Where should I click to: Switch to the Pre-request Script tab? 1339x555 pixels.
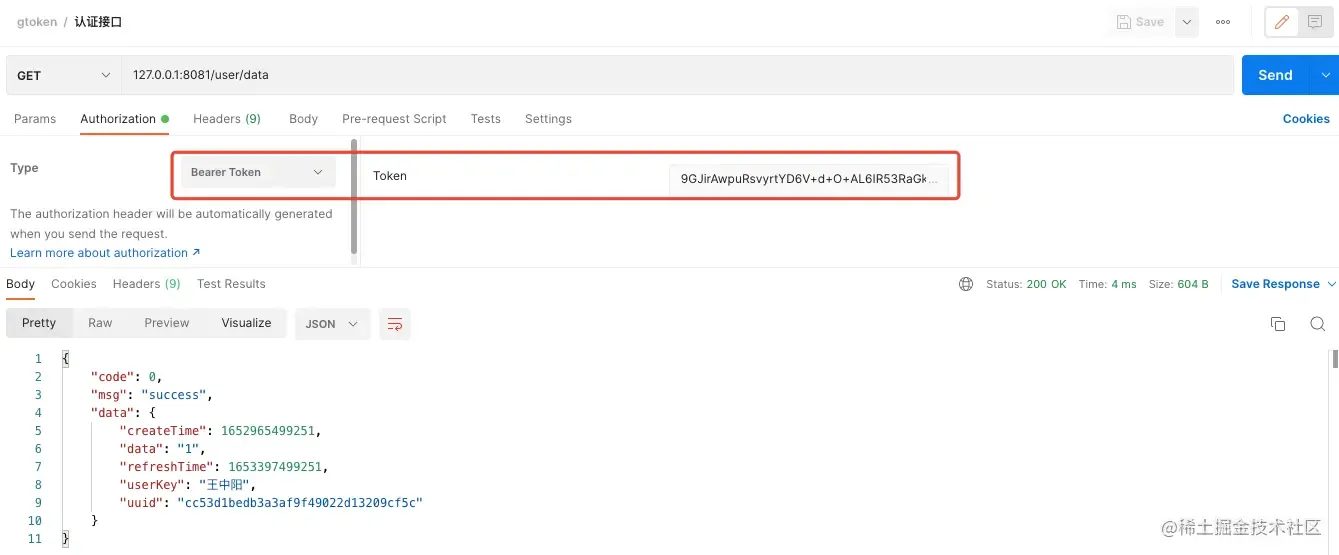(x=394, y=118)
